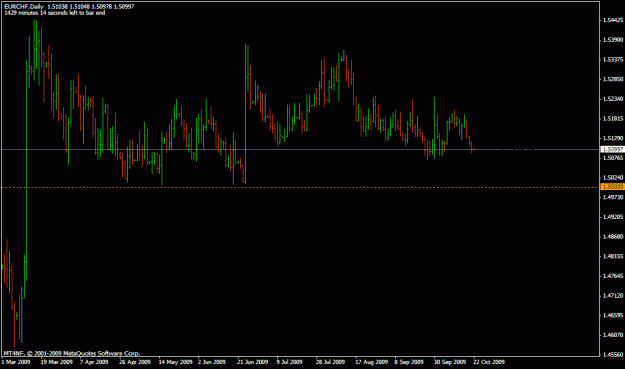Click the 1.48680 price axis label

click(x=613, y=237)
